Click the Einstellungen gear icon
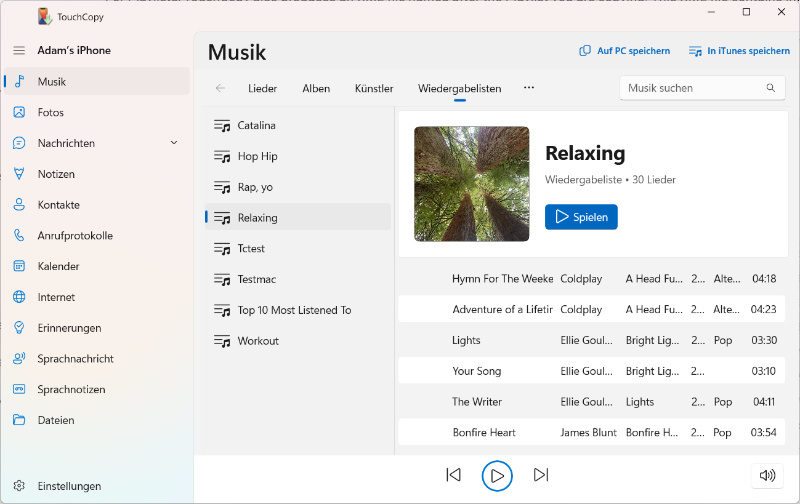 point(19,486)
